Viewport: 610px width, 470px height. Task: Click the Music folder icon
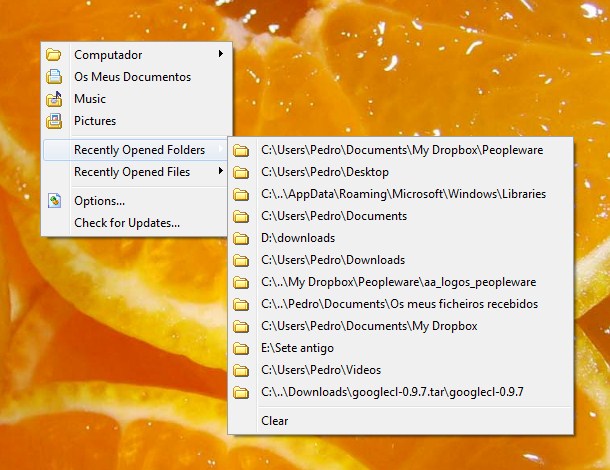(54, 99)
